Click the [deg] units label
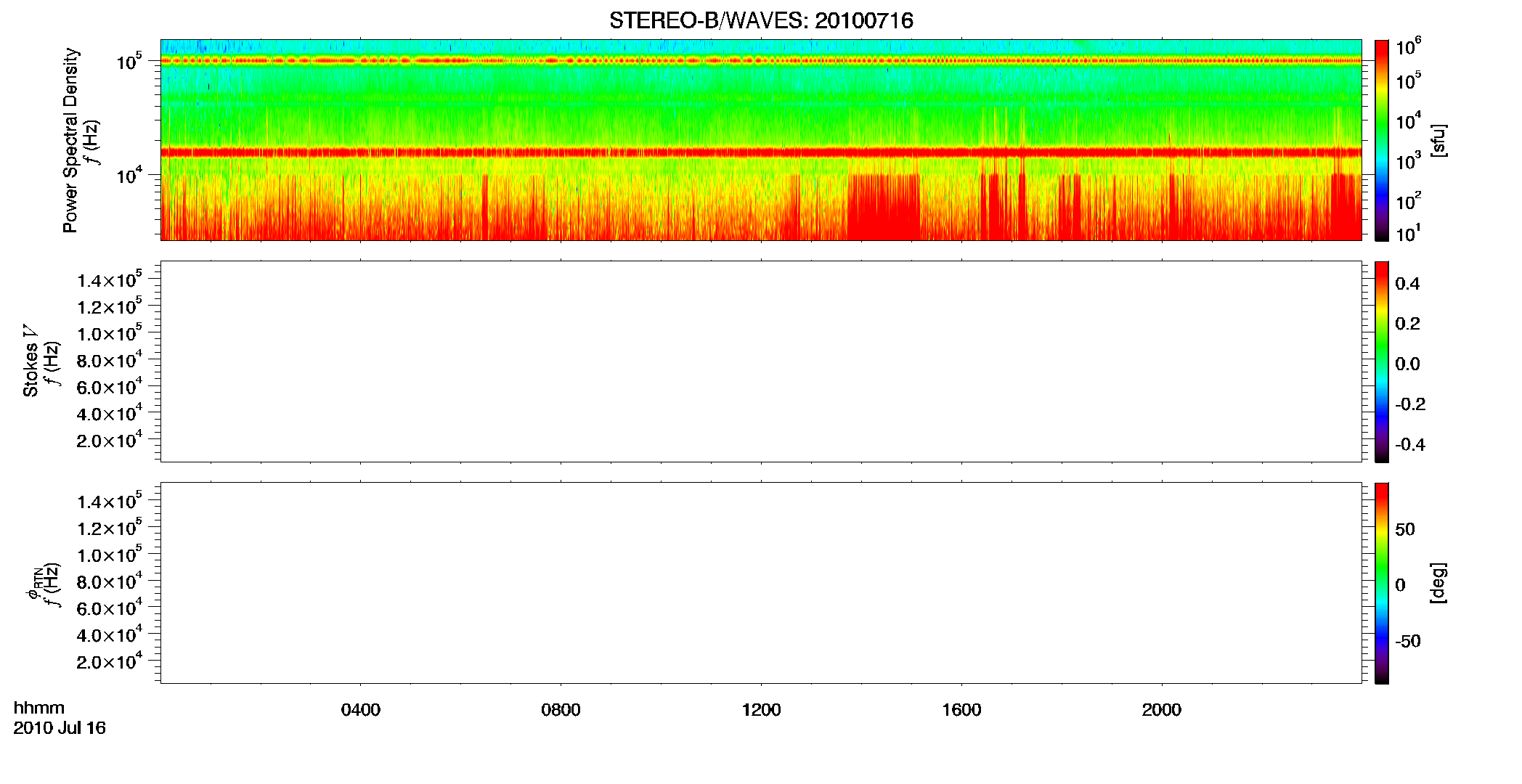This screenshot has width=1522, height=784. (1438, 583)
